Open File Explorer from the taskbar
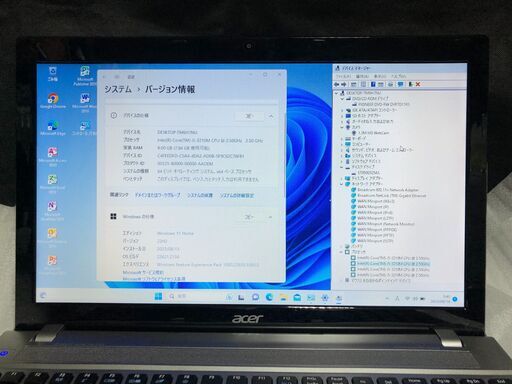Viewport: 512px width, 384px height. [x=283, y=297]
